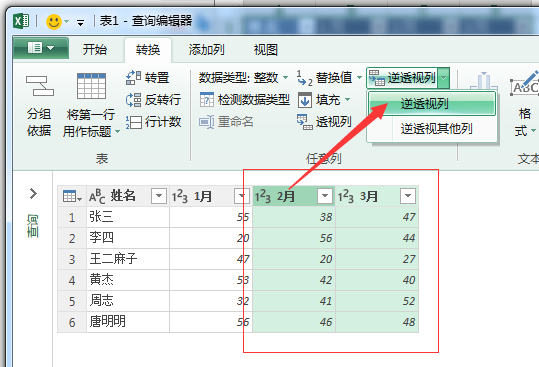539x367 pixels.
Task: Click the ABC data type icon of 姓名
Action: 97,197
